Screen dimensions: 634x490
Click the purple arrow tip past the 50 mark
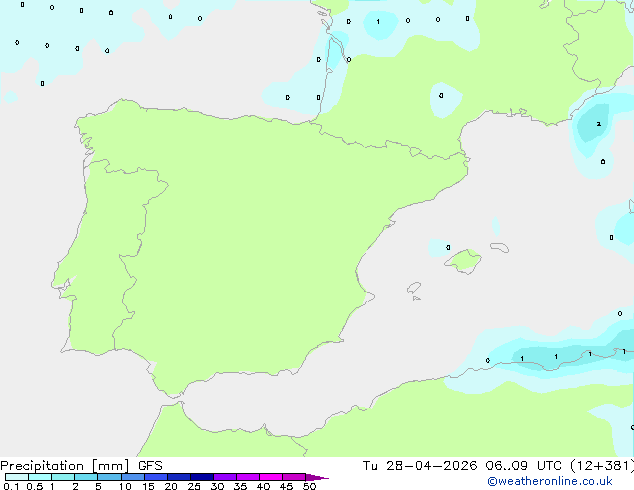pos(317,477)
